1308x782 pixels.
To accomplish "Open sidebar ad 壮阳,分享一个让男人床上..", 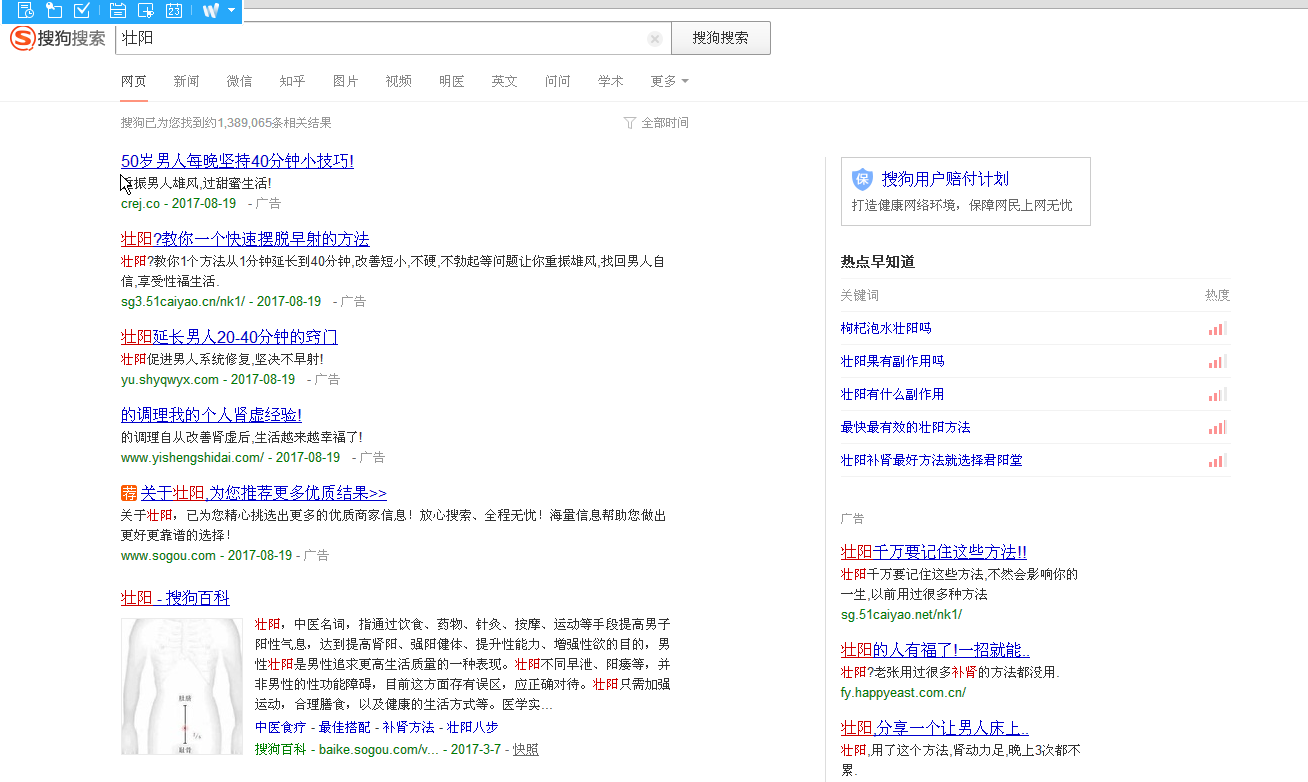I will [935, 728].
